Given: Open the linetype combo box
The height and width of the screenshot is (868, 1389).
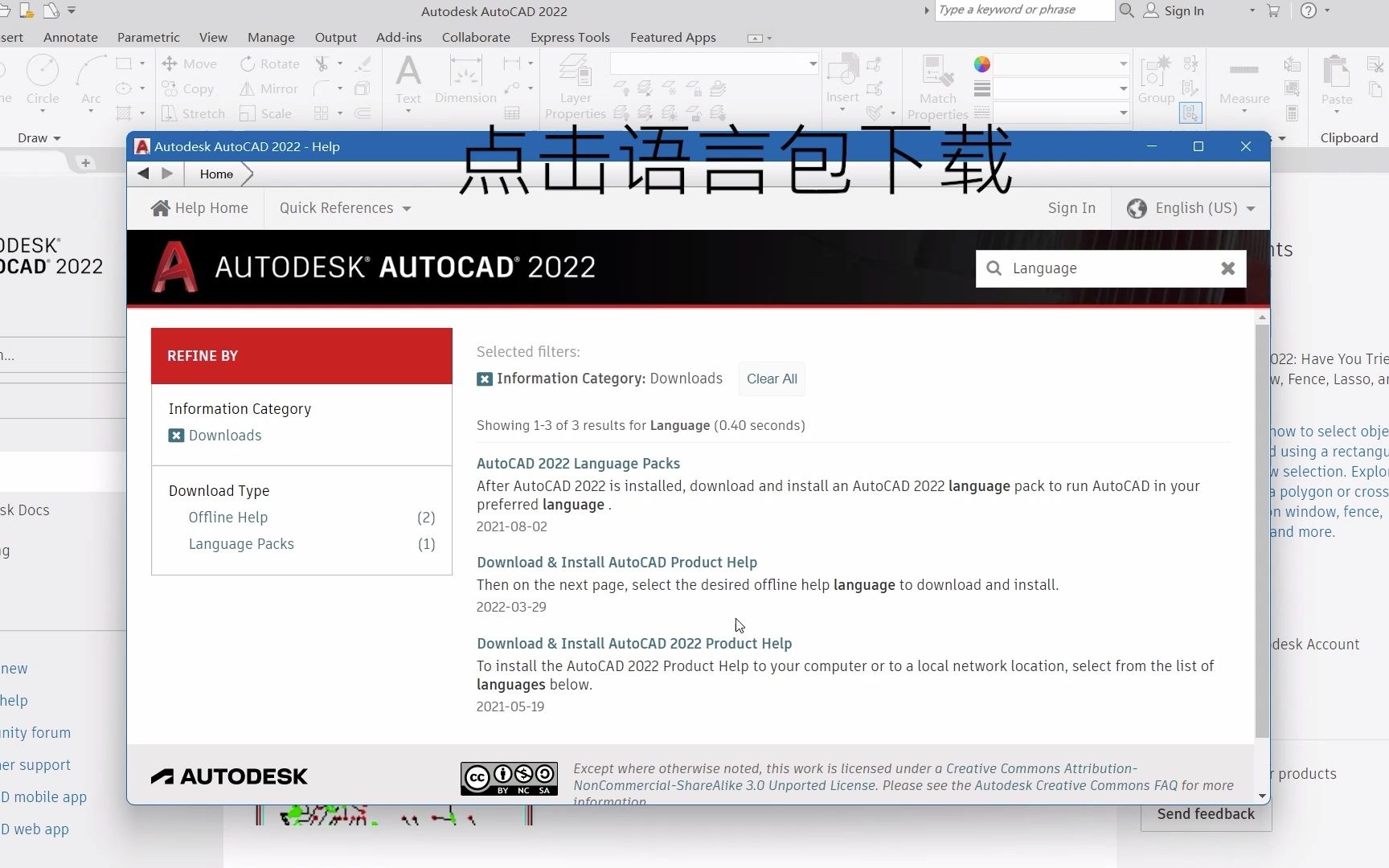Looking at the screenshot, I should click(1061, 113).
